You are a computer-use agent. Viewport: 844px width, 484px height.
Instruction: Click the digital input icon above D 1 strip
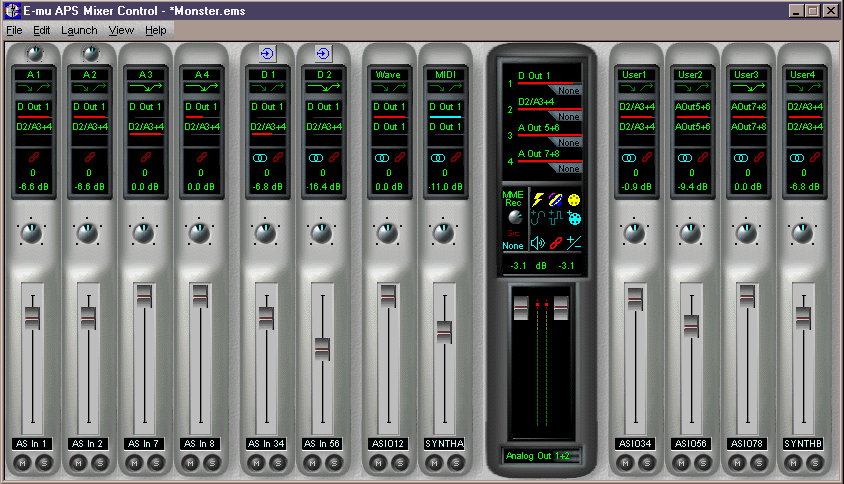point(267,53)
